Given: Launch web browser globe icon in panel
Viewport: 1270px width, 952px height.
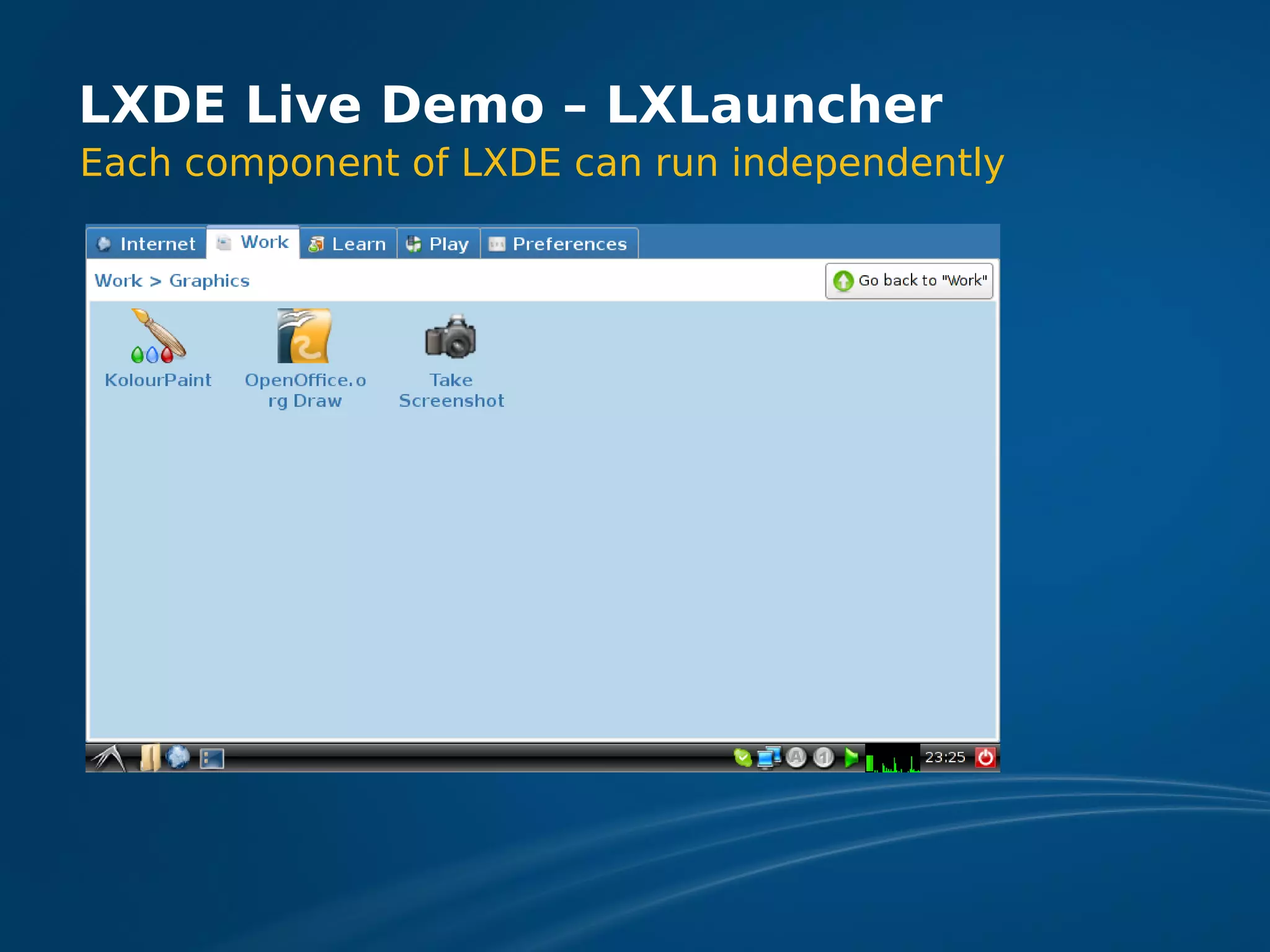Looking at the screenshot, I should click(178, 757).
